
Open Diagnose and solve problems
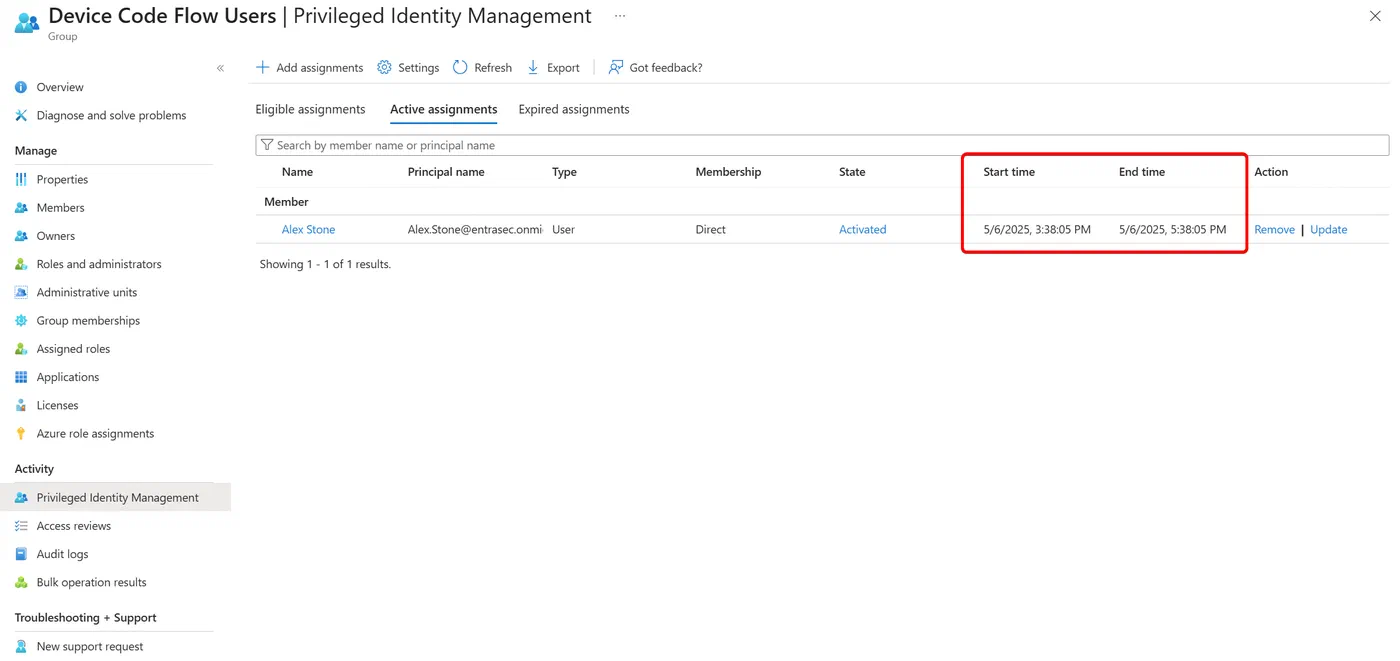coord(111,115)
